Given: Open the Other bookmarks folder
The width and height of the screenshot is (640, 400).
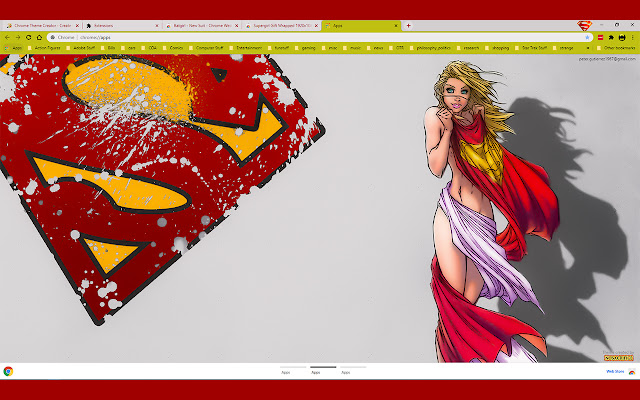Looking at the screenshot, I should [616, 48].
